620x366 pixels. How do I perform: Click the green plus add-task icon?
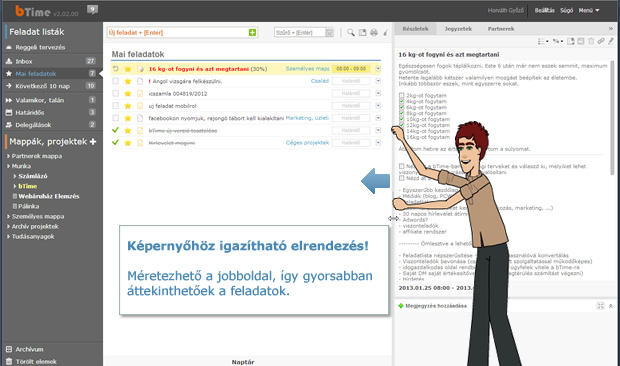[x=252, y=32]
